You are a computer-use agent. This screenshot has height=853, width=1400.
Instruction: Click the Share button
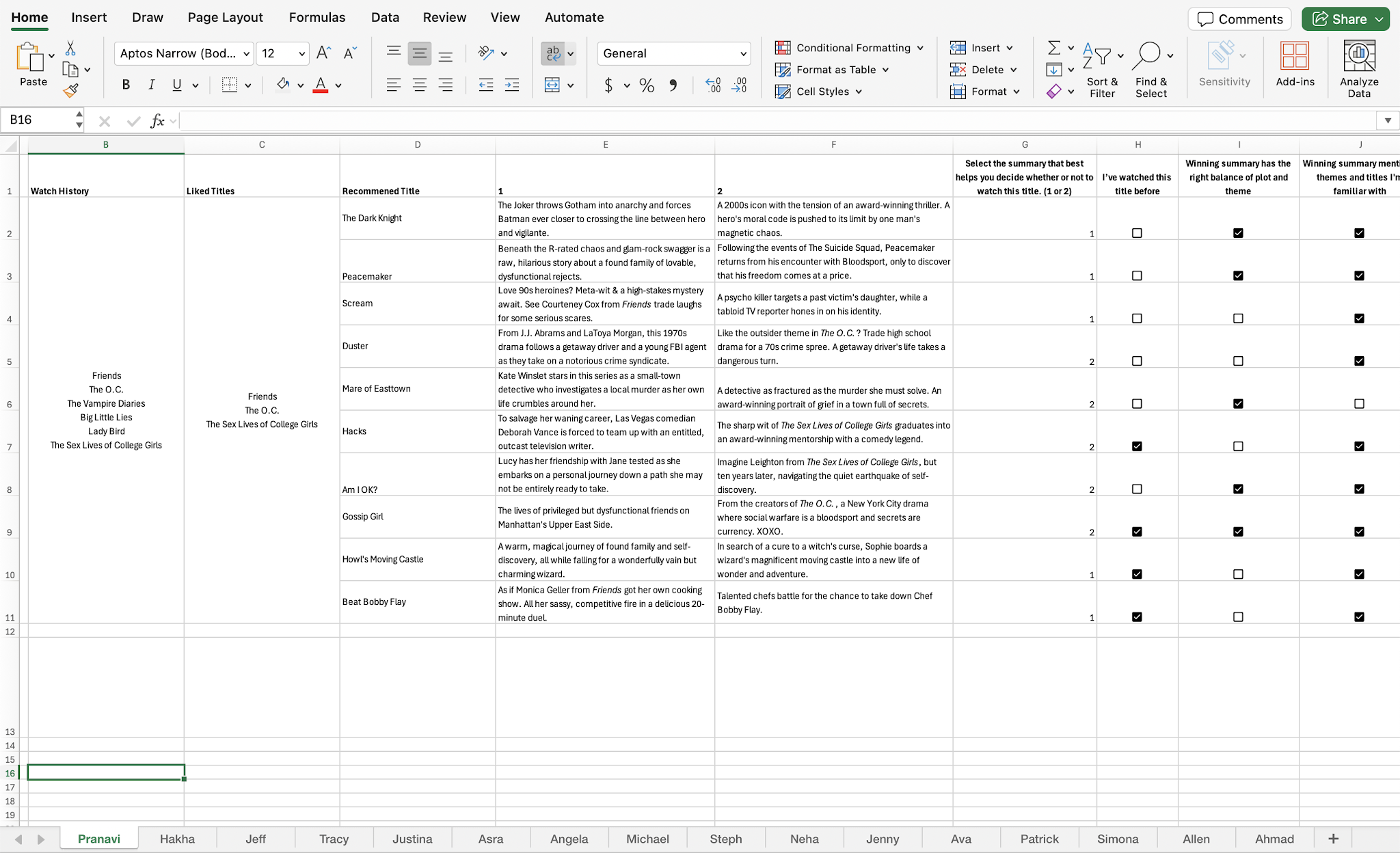tap(1345, 19)
